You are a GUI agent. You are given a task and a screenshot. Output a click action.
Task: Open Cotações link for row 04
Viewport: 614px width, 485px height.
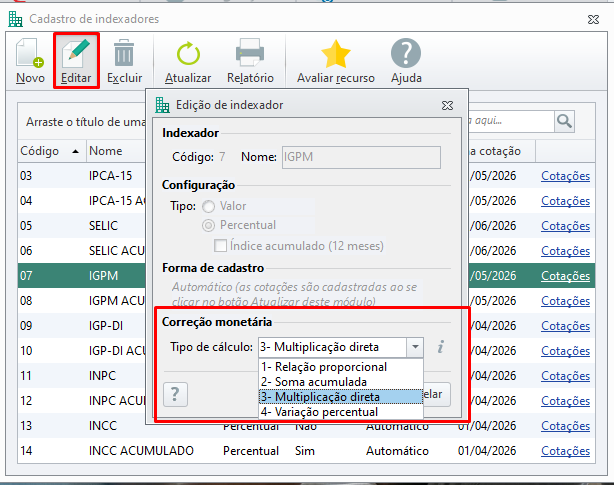(x=565, y=201)
